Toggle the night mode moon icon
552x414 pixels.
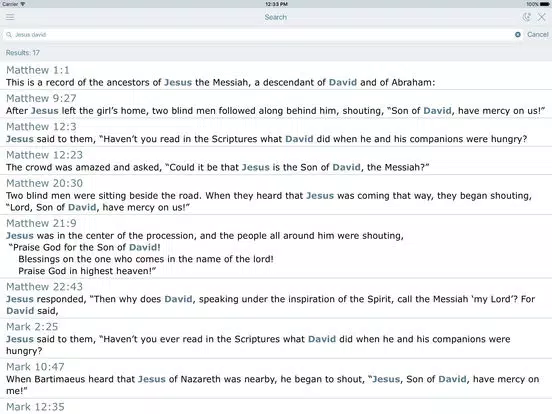[526, 17]
